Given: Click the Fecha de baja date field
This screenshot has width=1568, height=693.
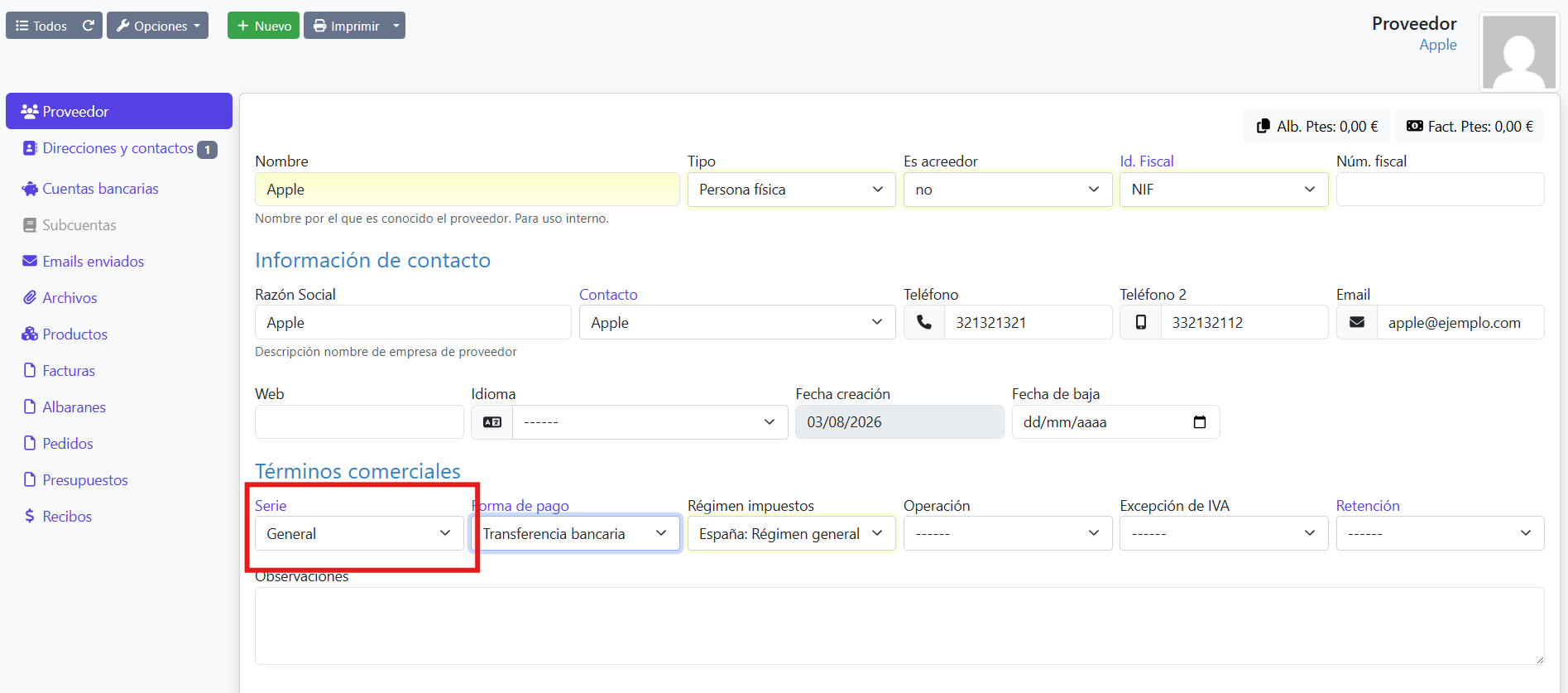Looking at the screenshot, I should [x=1115, y=422].
